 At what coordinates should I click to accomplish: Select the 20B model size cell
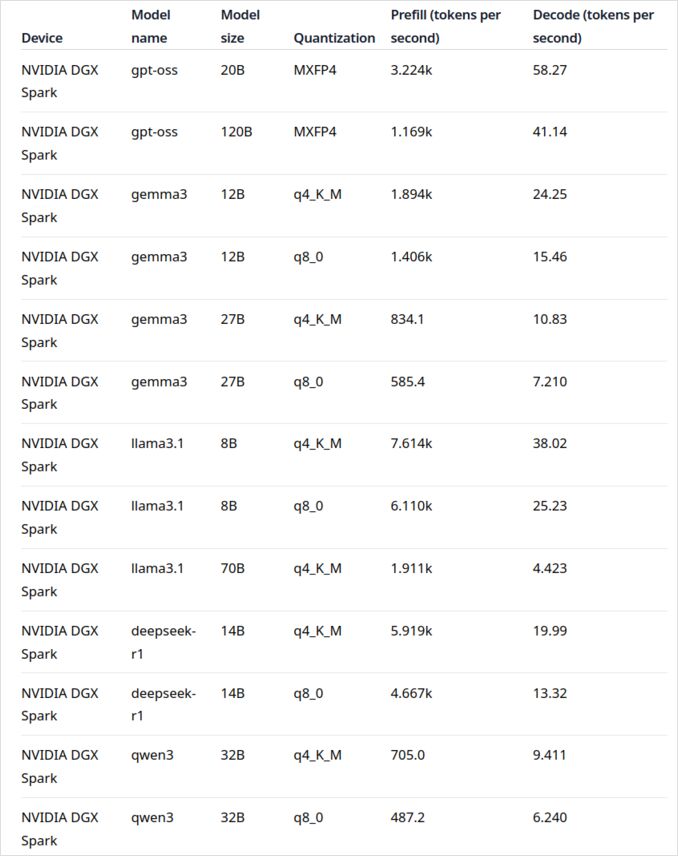point(233,70)
